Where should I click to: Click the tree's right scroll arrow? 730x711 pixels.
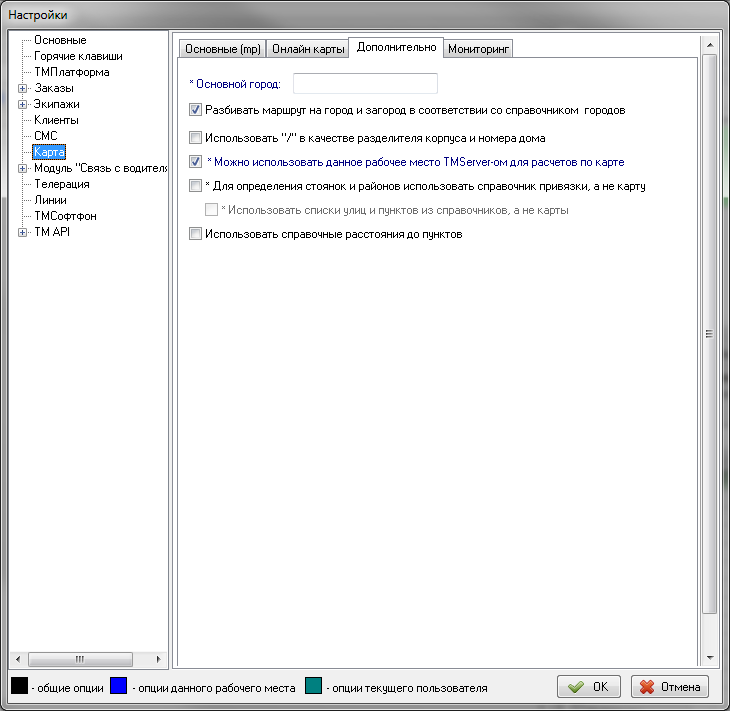(158, 659)
